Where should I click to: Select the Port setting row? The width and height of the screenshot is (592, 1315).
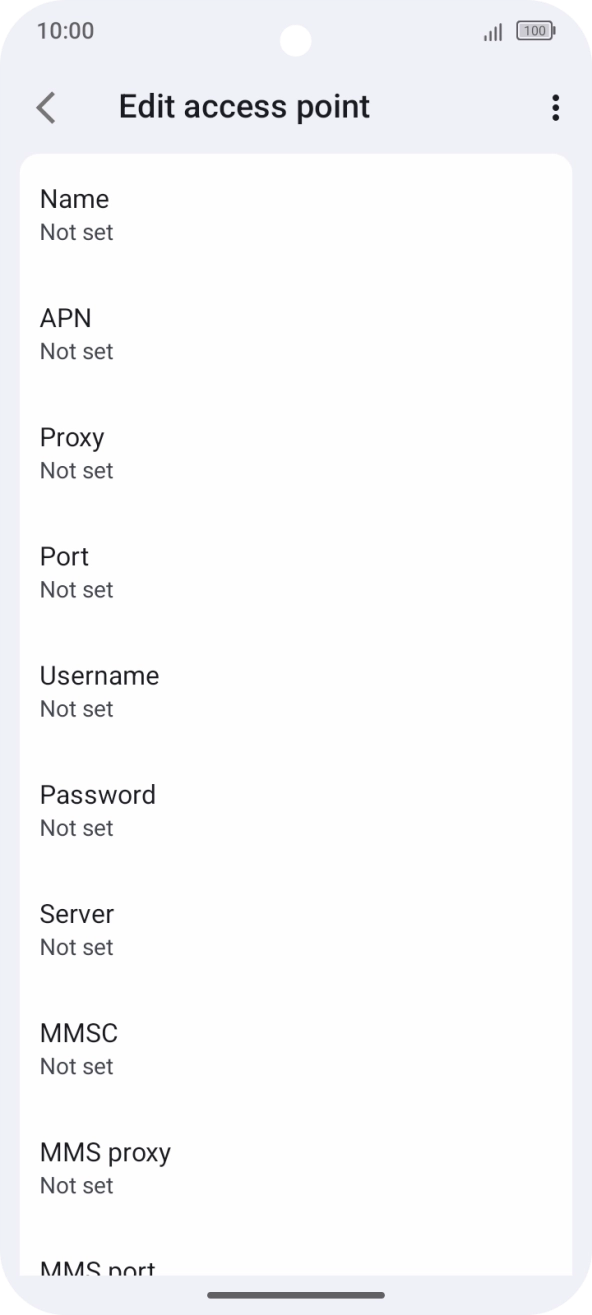coord(296,572)
